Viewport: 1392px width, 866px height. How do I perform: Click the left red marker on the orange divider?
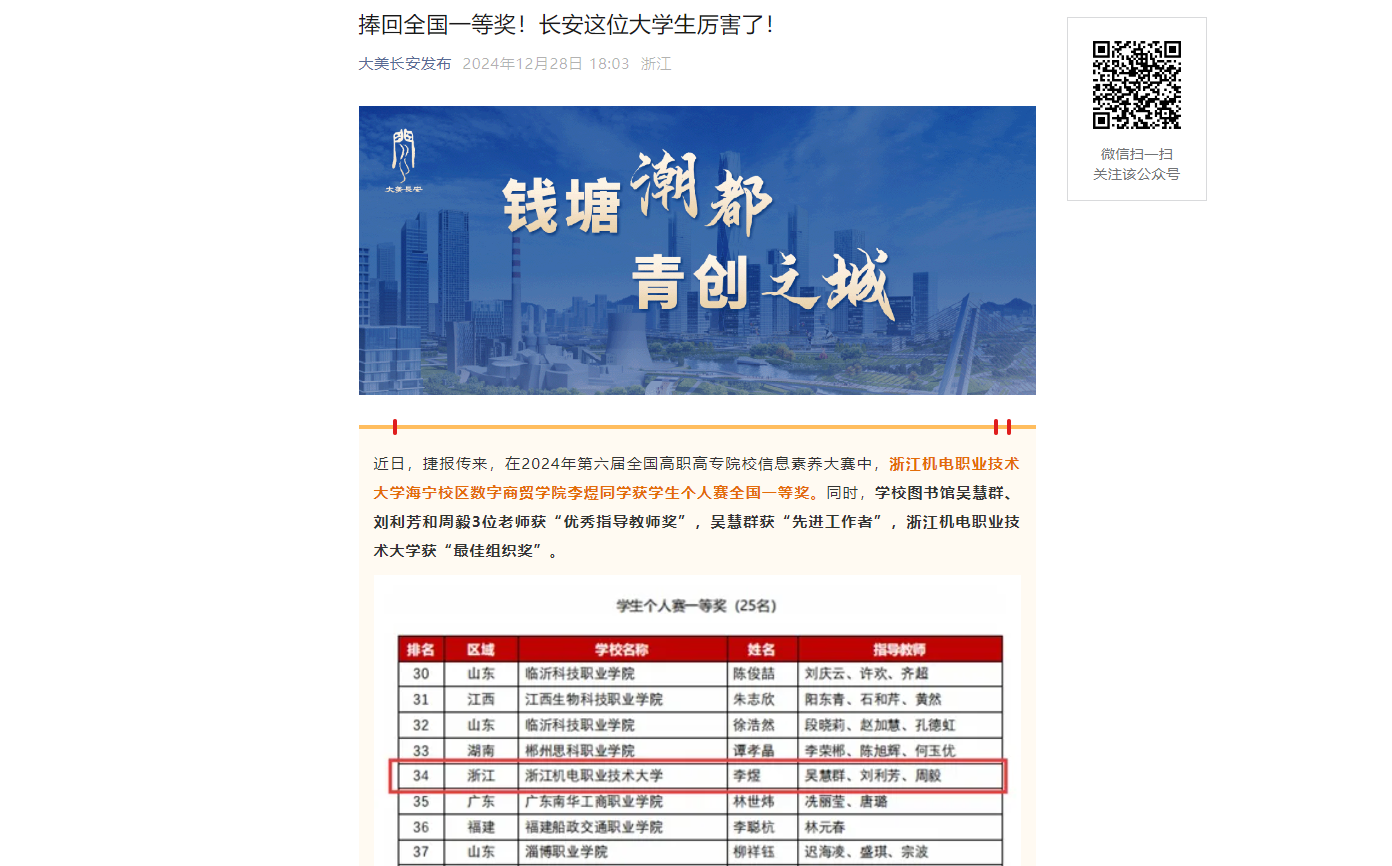pyautogui.click(x=395, y=427)
